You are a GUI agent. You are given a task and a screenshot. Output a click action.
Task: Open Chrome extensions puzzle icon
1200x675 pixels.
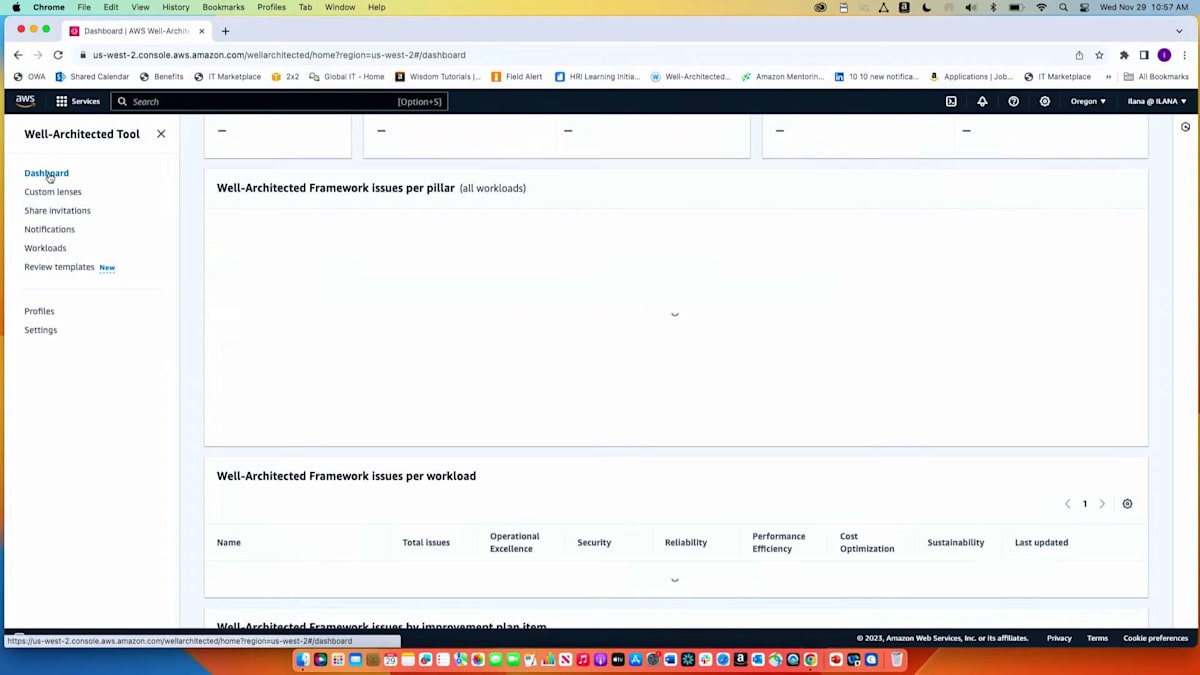coord(1124,55)
